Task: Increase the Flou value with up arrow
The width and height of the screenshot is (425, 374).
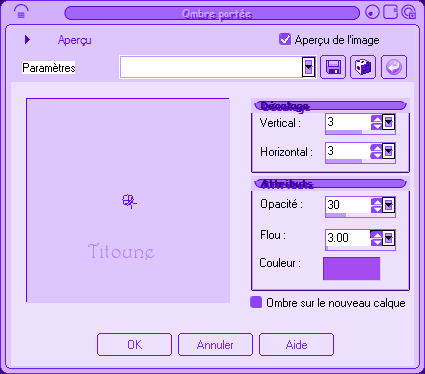Action: [376, 234]
